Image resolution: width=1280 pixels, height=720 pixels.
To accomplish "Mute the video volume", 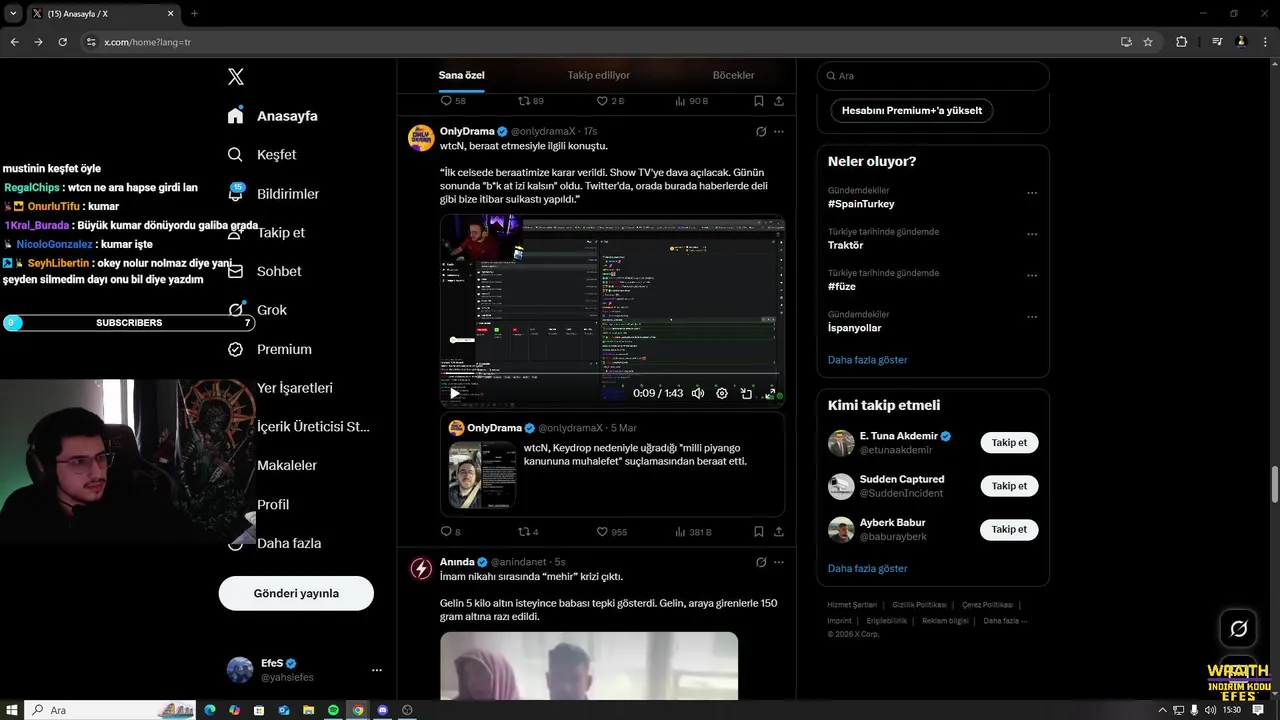I will pos(698,393).
